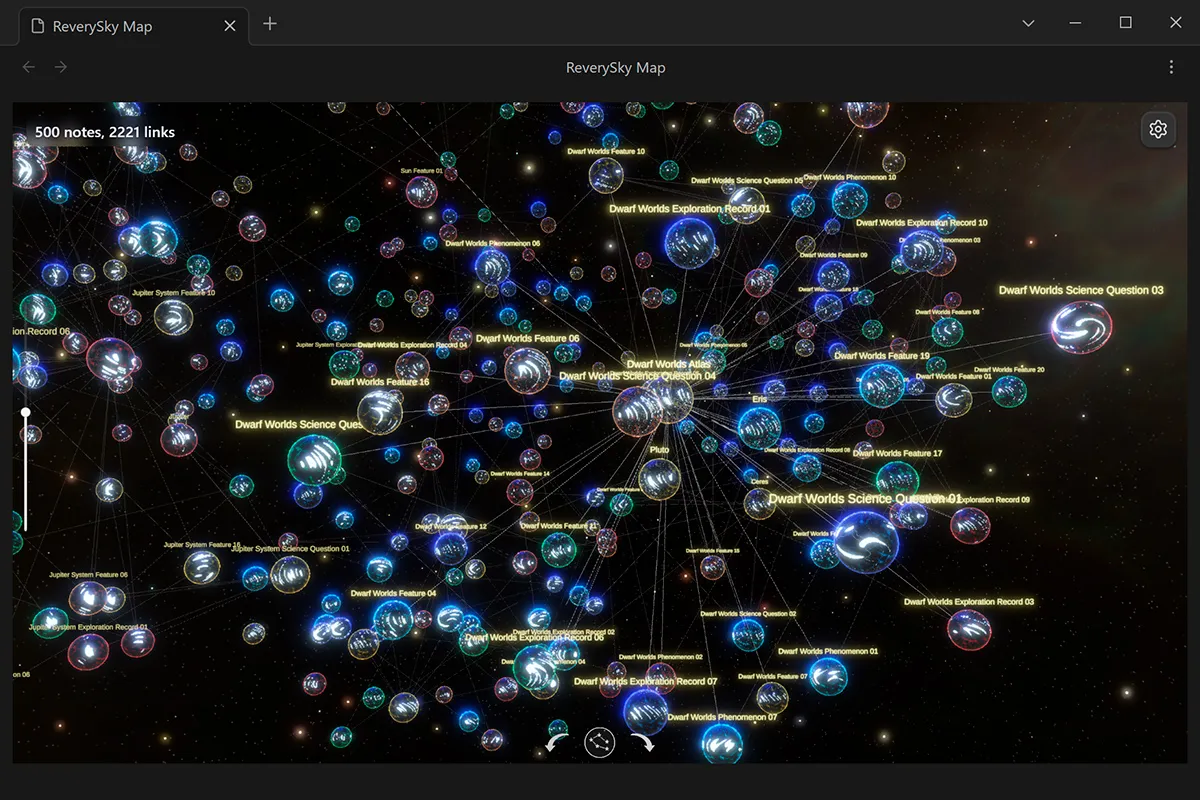
Task: Click the zoom slider handle
Action: point(26,411)
